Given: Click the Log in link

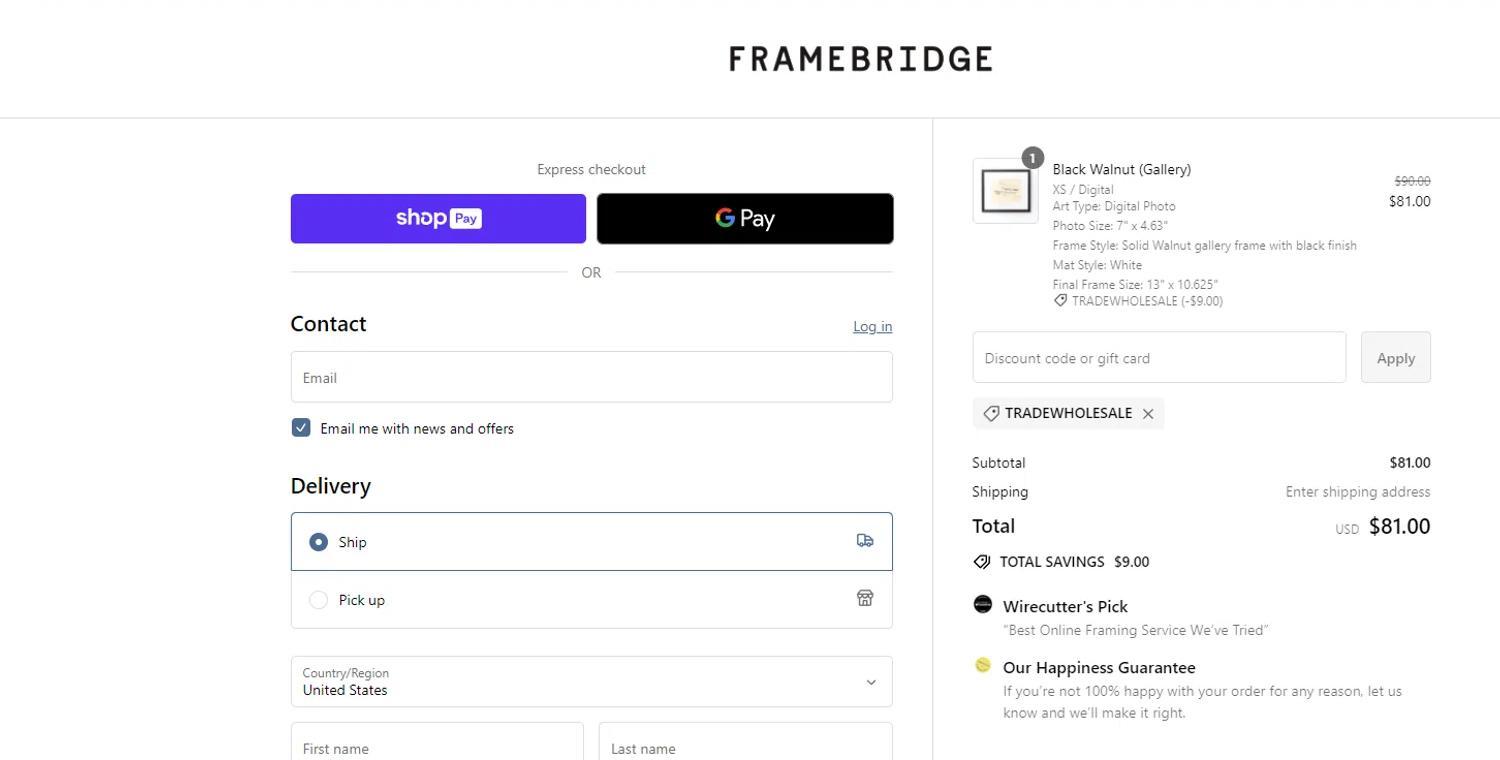Looking at the screenshot, I should 872,326.
